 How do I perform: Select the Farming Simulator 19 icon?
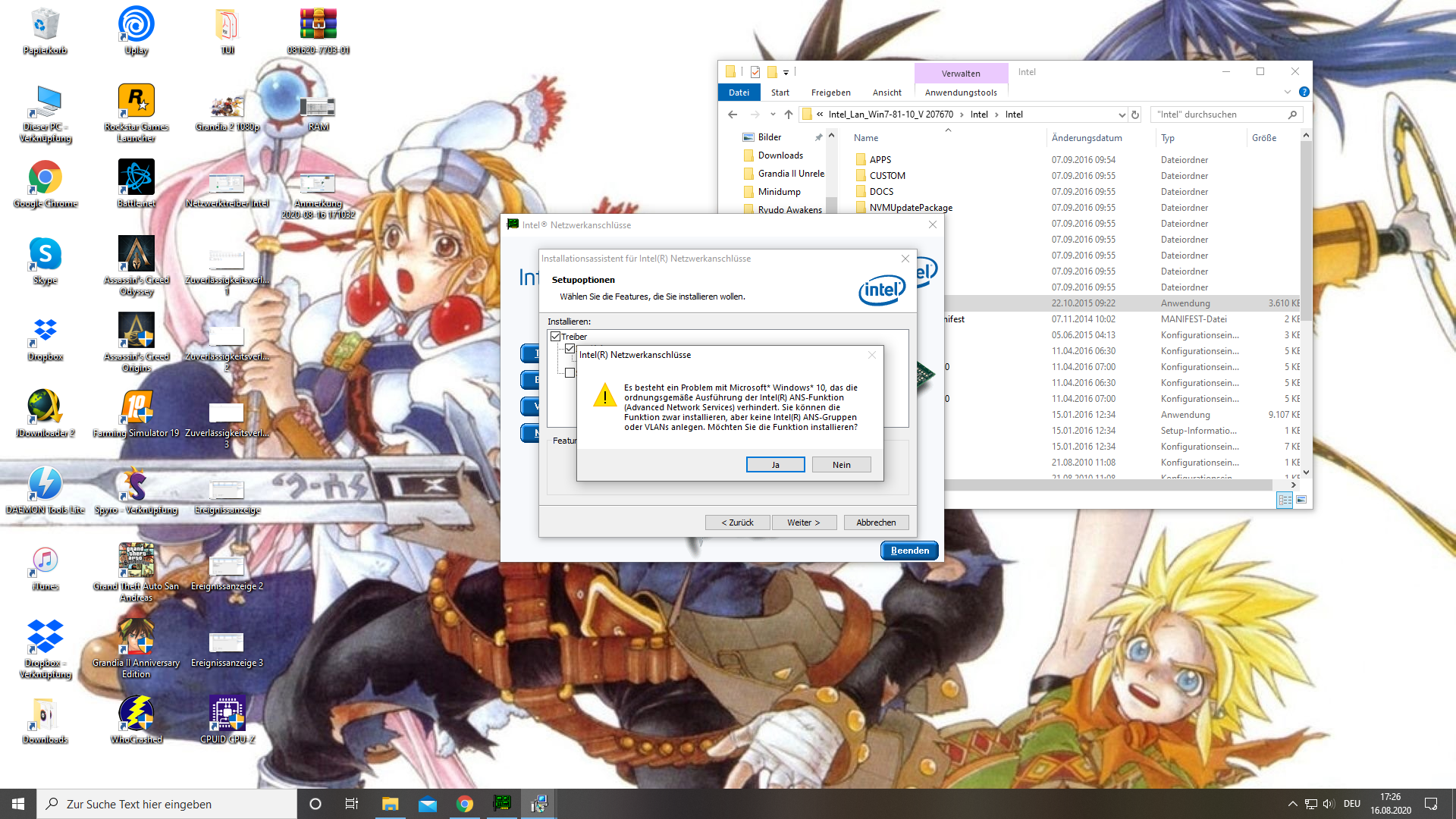(x=136, y=414)
